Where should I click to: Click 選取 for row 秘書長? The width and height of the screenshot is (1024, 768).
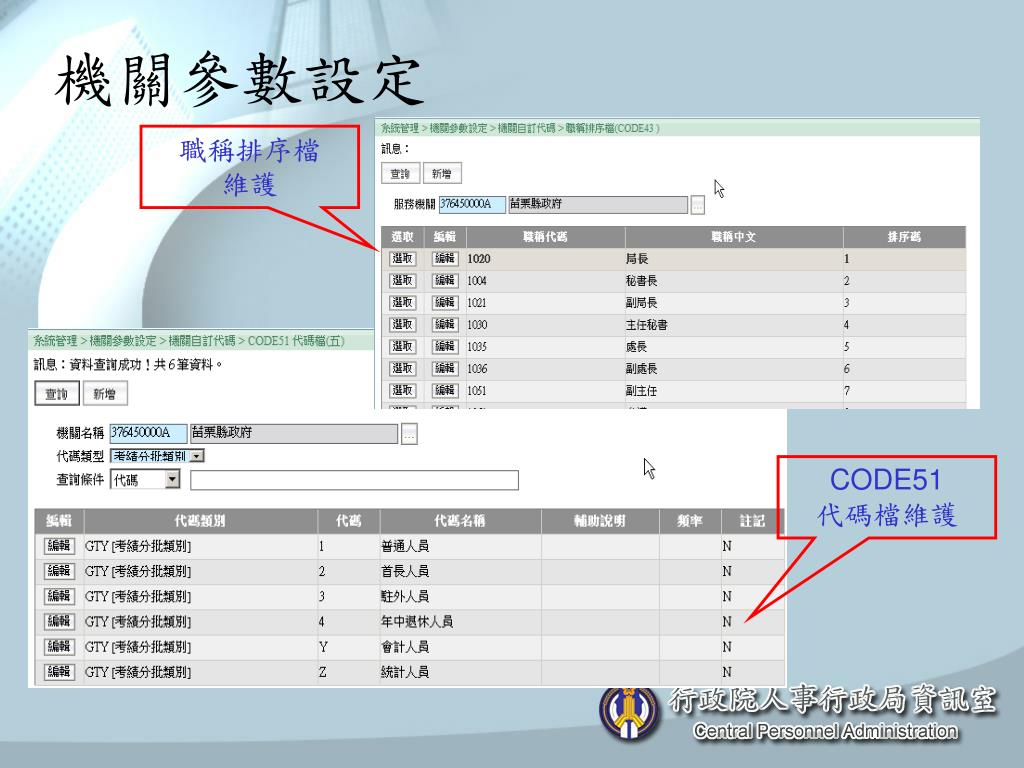point(402,281)
